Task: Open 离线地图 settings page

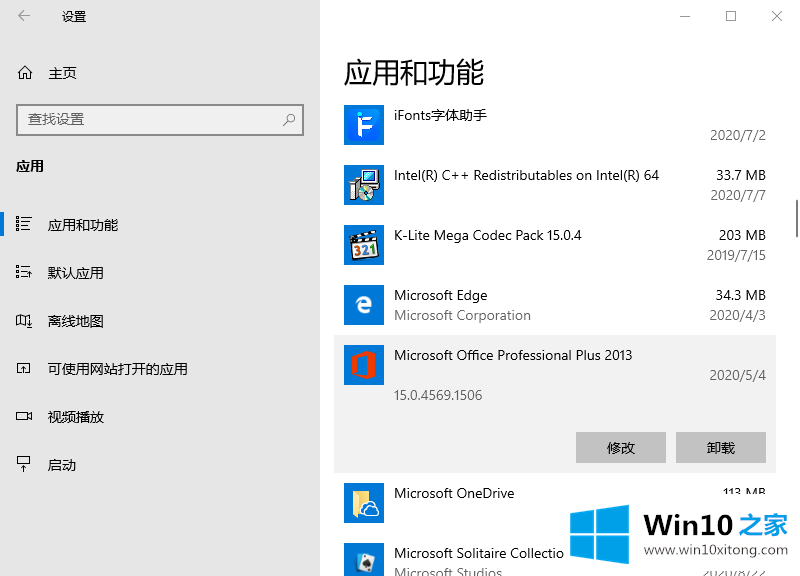Action: click(76, 321)
